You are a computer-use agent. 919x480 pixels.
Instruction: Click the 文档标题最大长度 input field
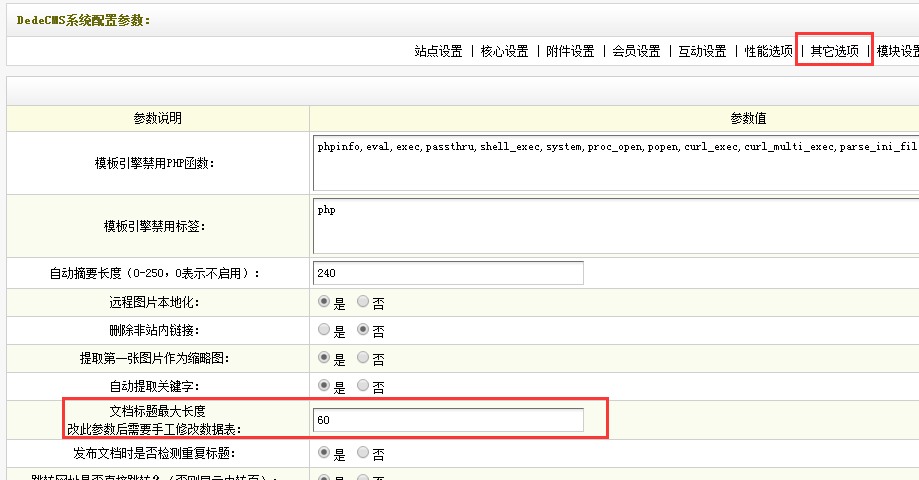pyautogui.click(x=448, y=420)
